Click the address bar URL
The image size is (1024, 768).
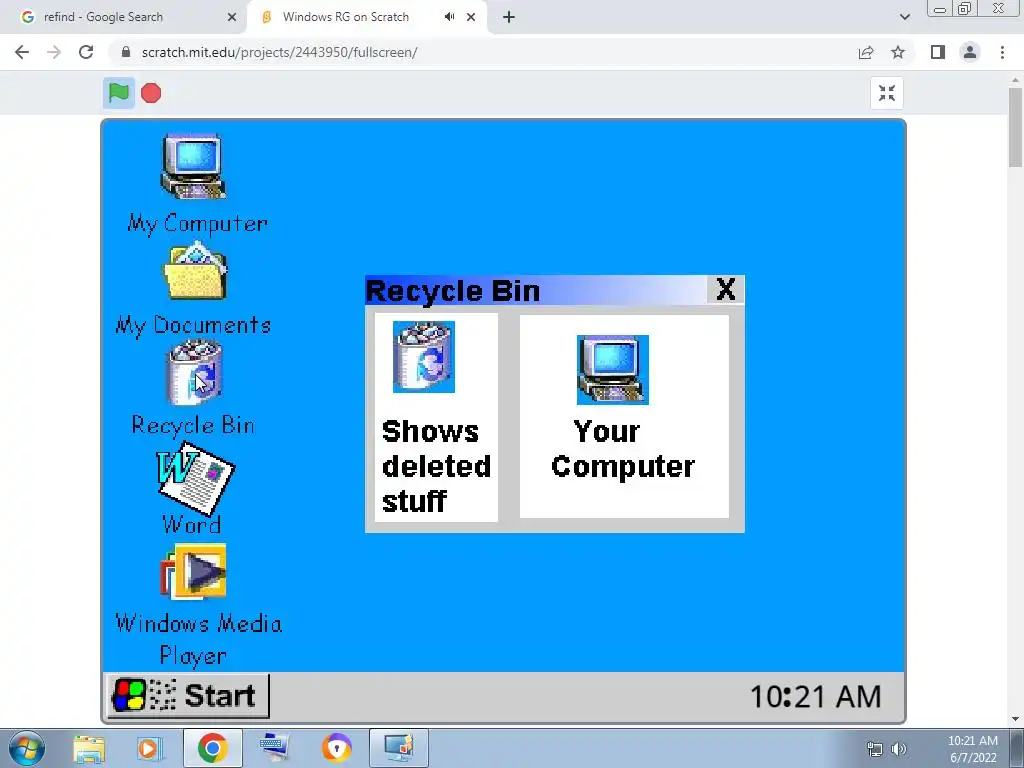(x=280, y=52)
